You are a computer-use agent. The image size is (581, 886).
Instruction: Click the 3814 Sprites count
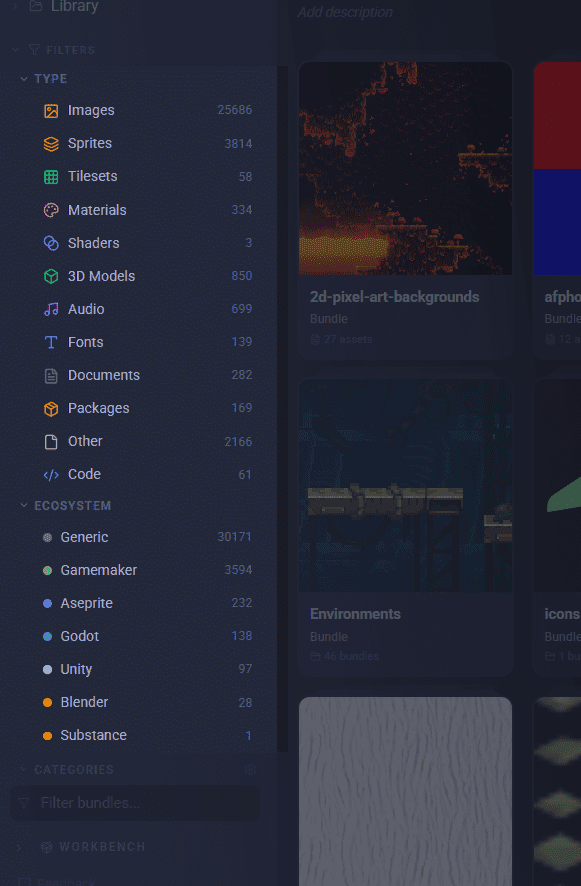point(238,144)
